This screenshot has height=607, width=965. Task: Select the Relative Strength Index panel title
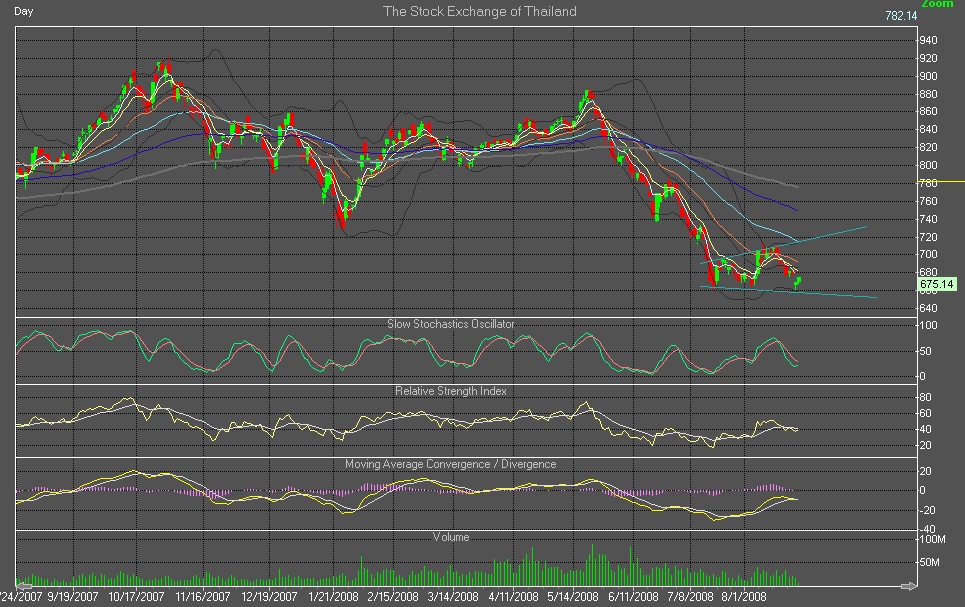[450, 391]
